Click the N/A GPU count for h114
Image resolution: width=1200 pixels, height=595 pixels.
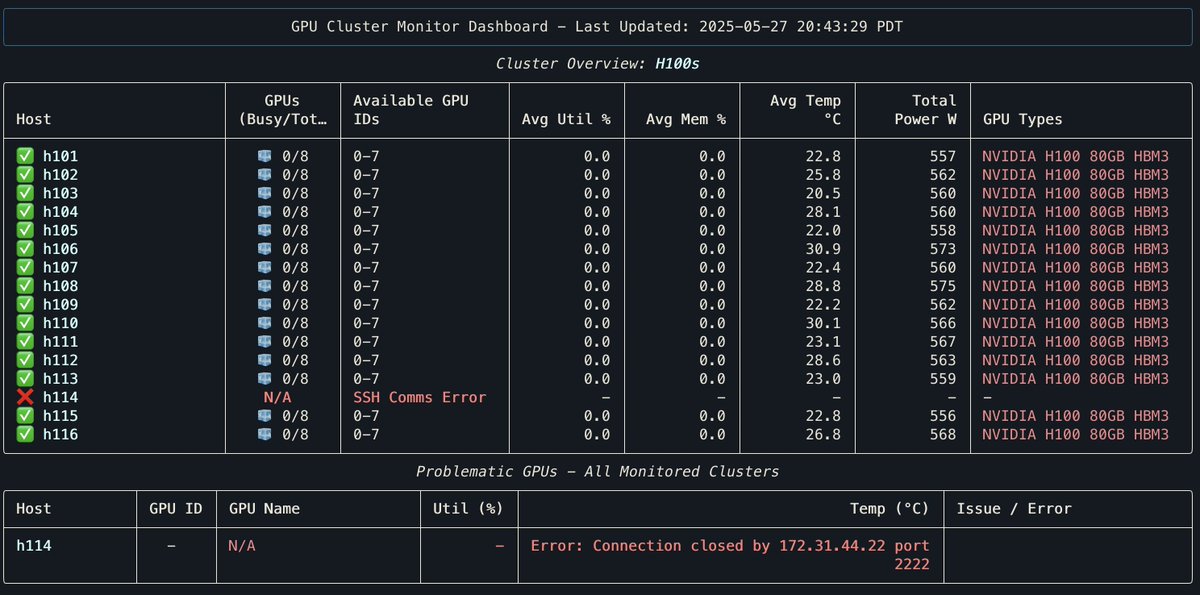point(277,397)
